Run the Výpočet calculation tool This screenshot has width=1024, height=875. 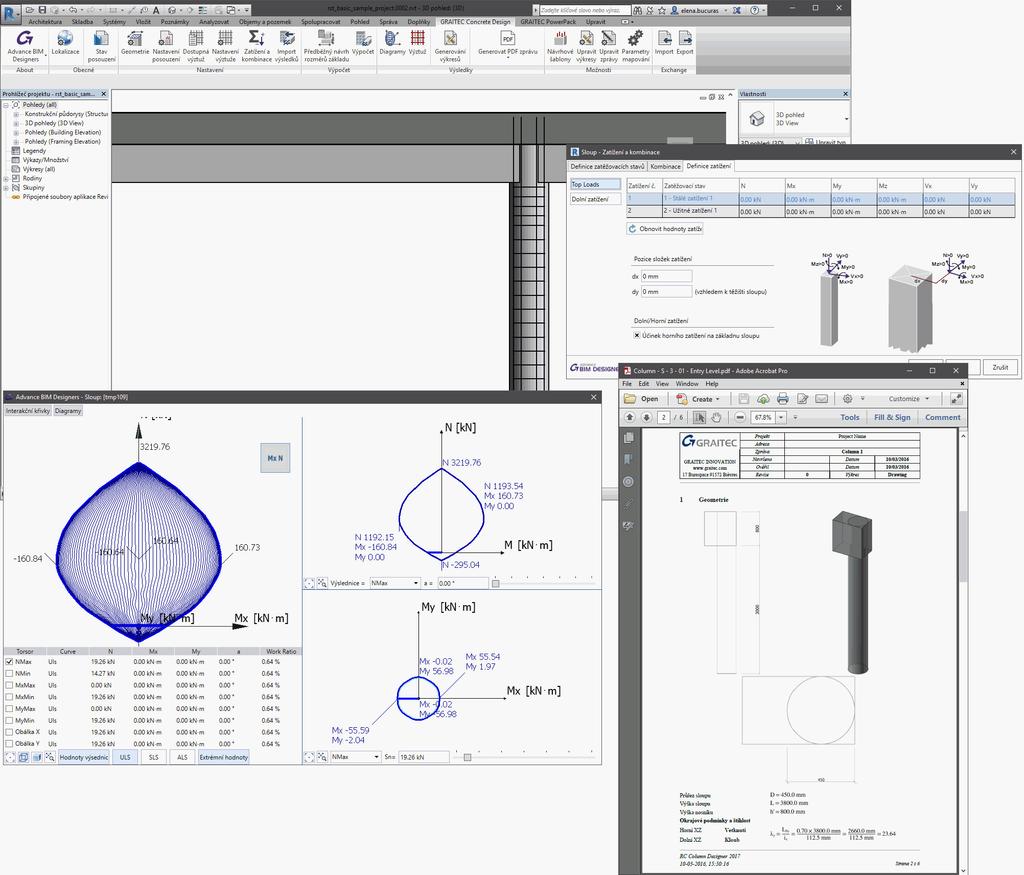(x=363, y=43)
